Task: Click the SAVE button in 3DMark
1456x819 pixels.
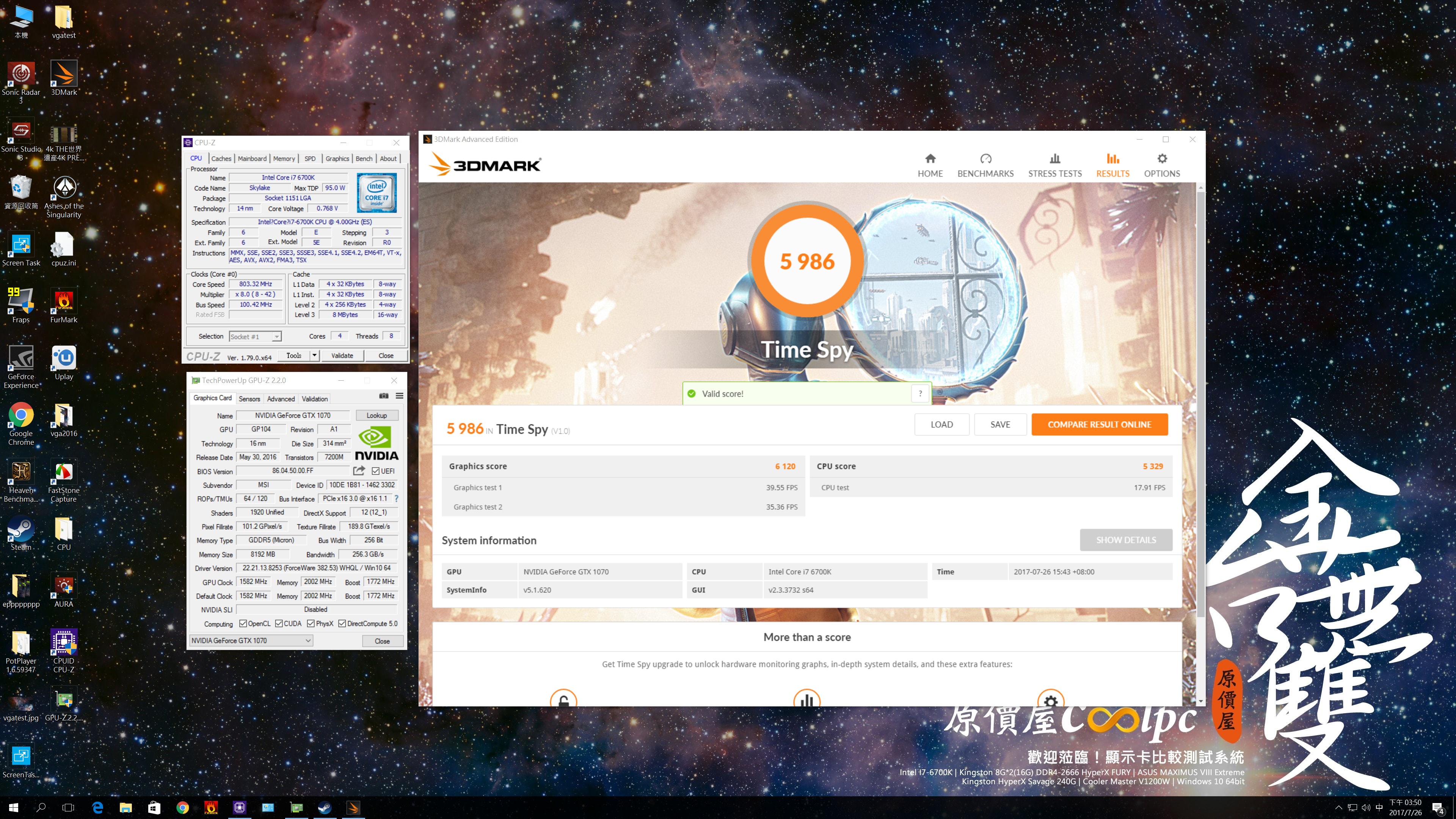Action: pos(1000,425)
